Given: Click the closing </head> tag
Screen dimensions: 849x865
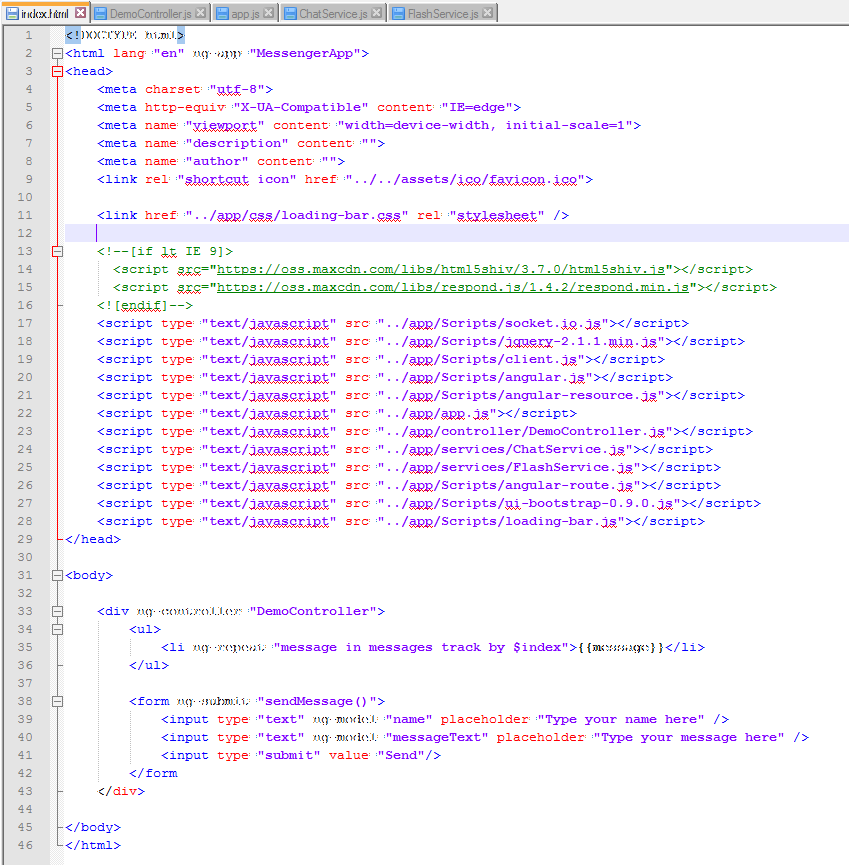Looking at the screenshot, I should 93,540.
